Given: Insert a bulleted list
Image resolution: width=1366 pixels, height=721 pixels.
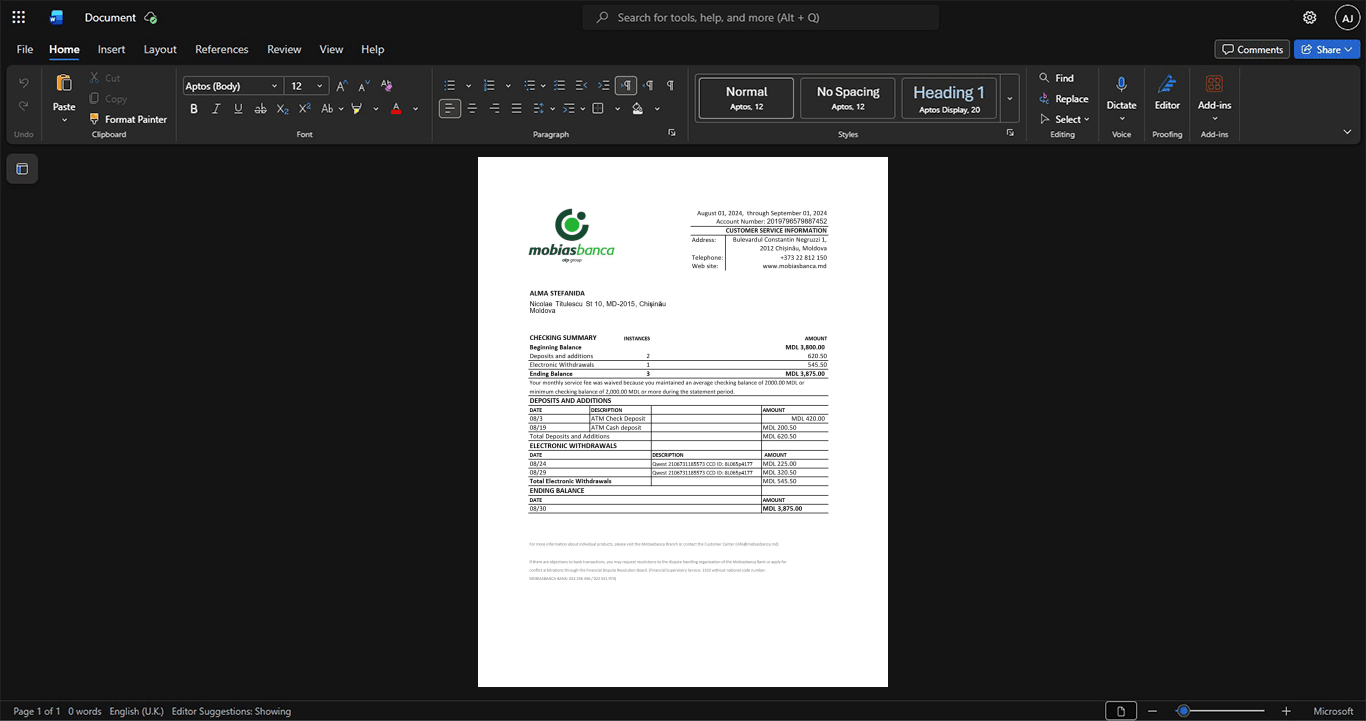Looking at the screenshot, I should [x=450, y=86].
